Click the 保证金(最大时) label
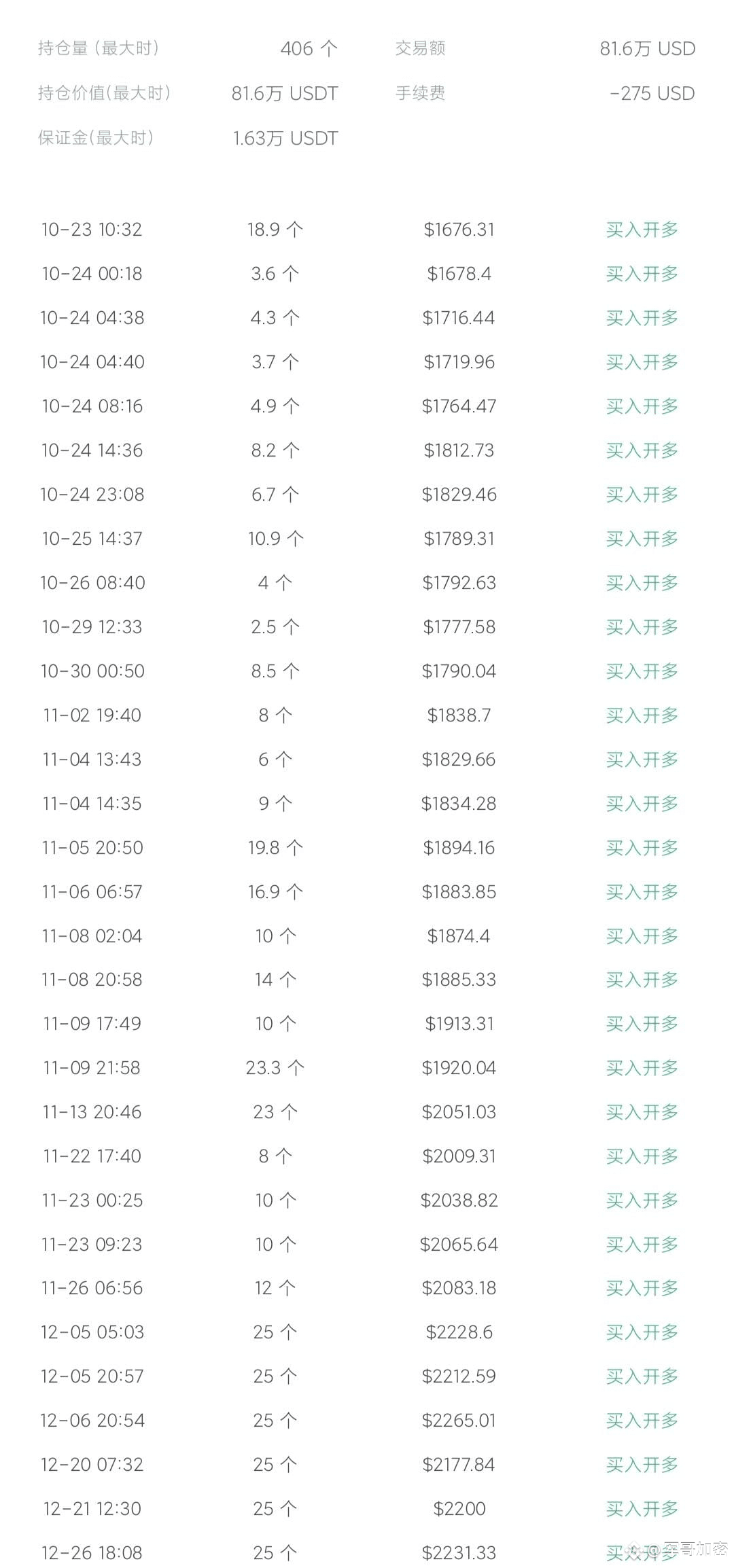The width and height of the screenshot is (734, 1568). click(x=96, y=138)
